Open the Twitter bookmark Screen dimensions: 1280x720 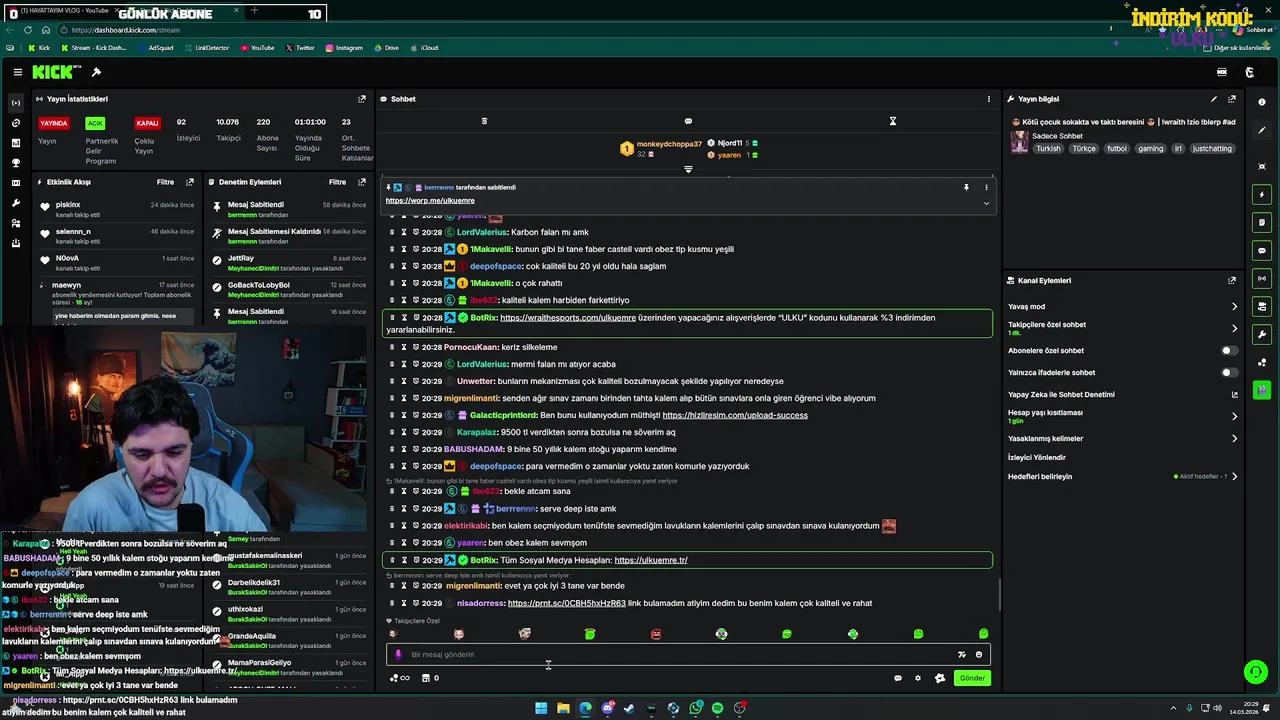coord(300,48)
